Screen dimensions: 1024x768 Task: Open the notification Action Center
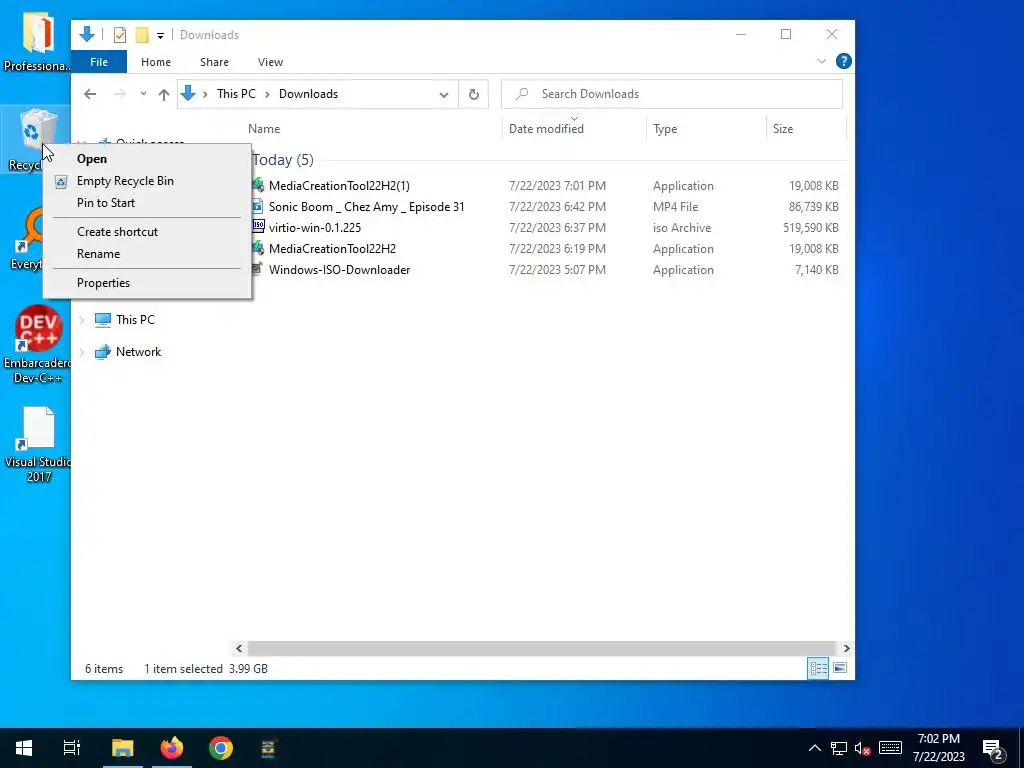pos(993,749)
